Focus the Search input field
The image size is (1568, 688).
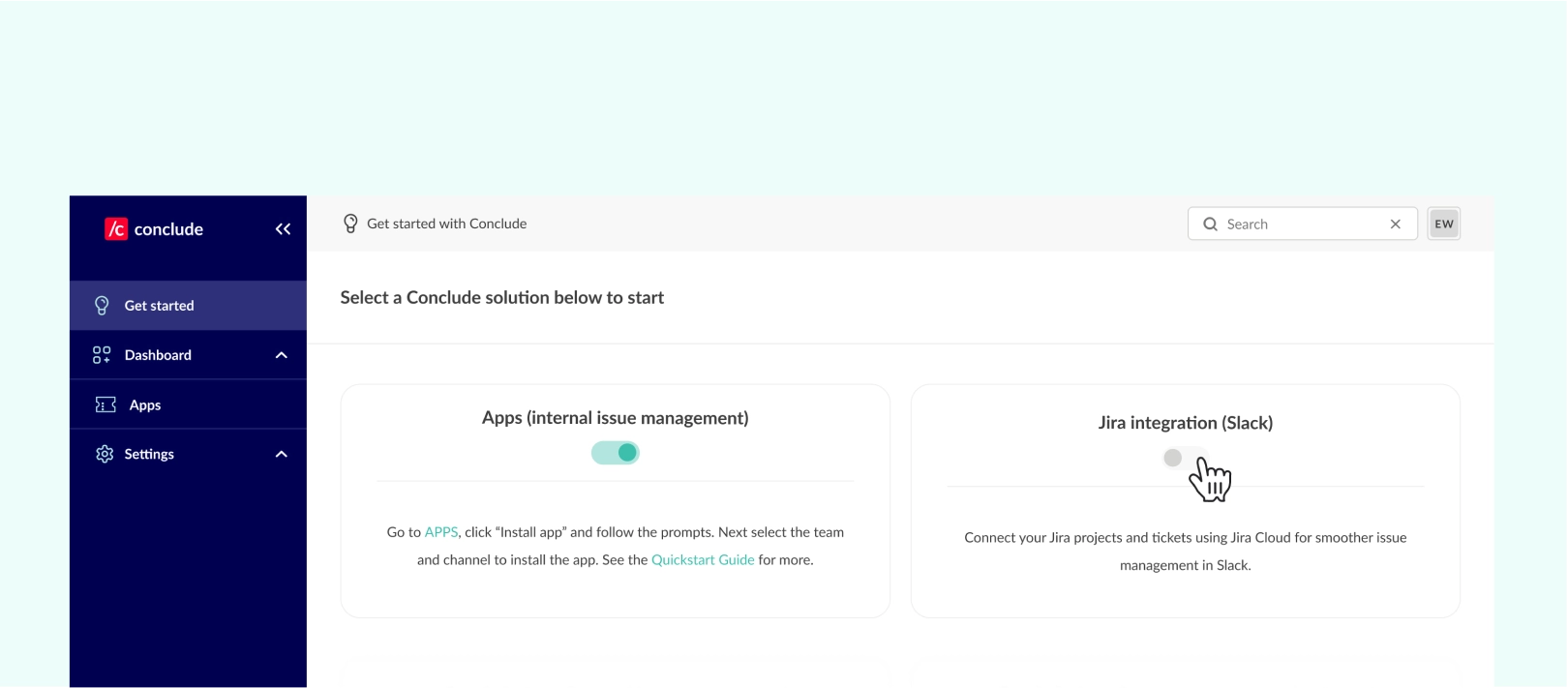[1302, 224]
